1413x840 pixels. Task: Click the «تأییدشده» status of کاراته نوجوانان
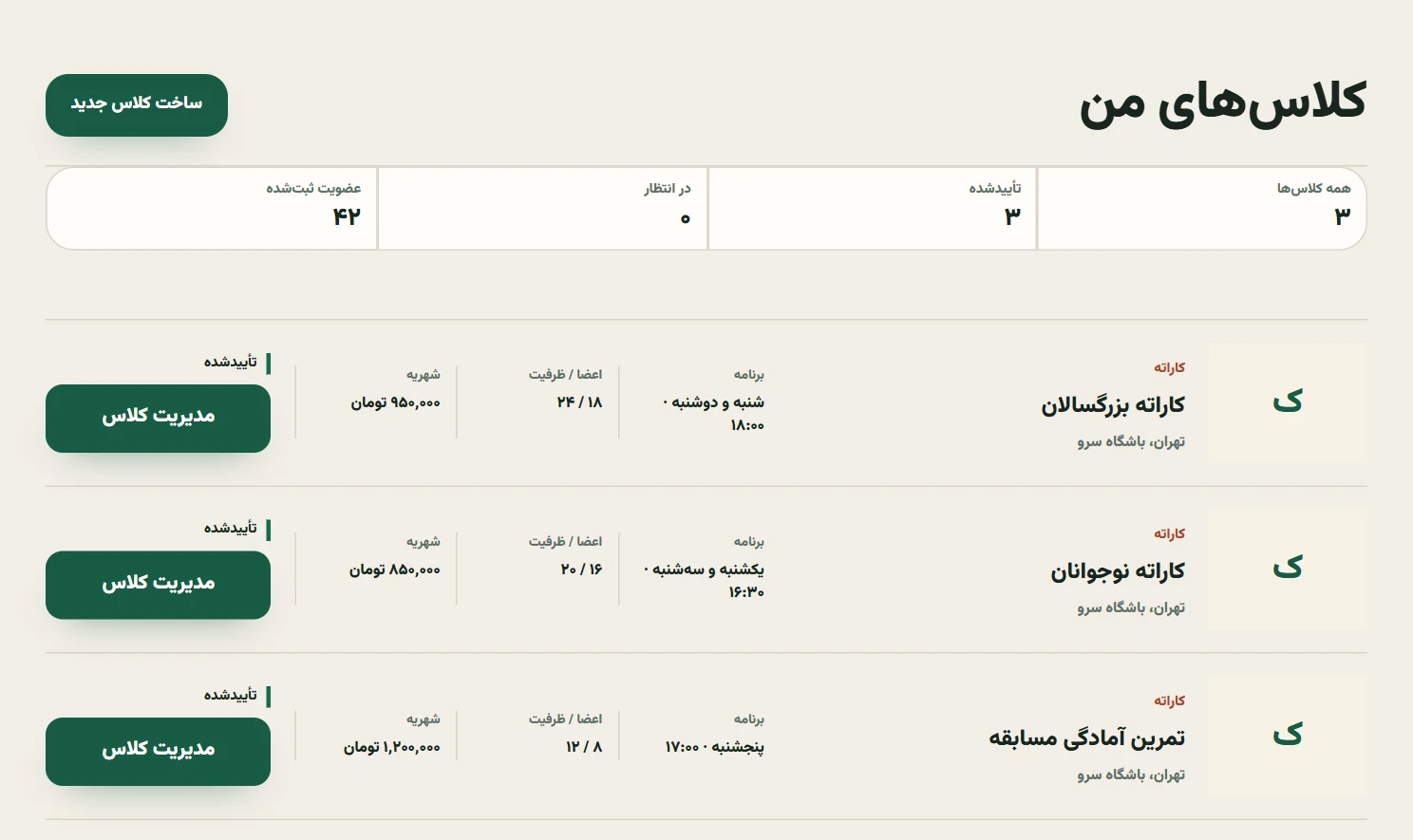(236, 529)
